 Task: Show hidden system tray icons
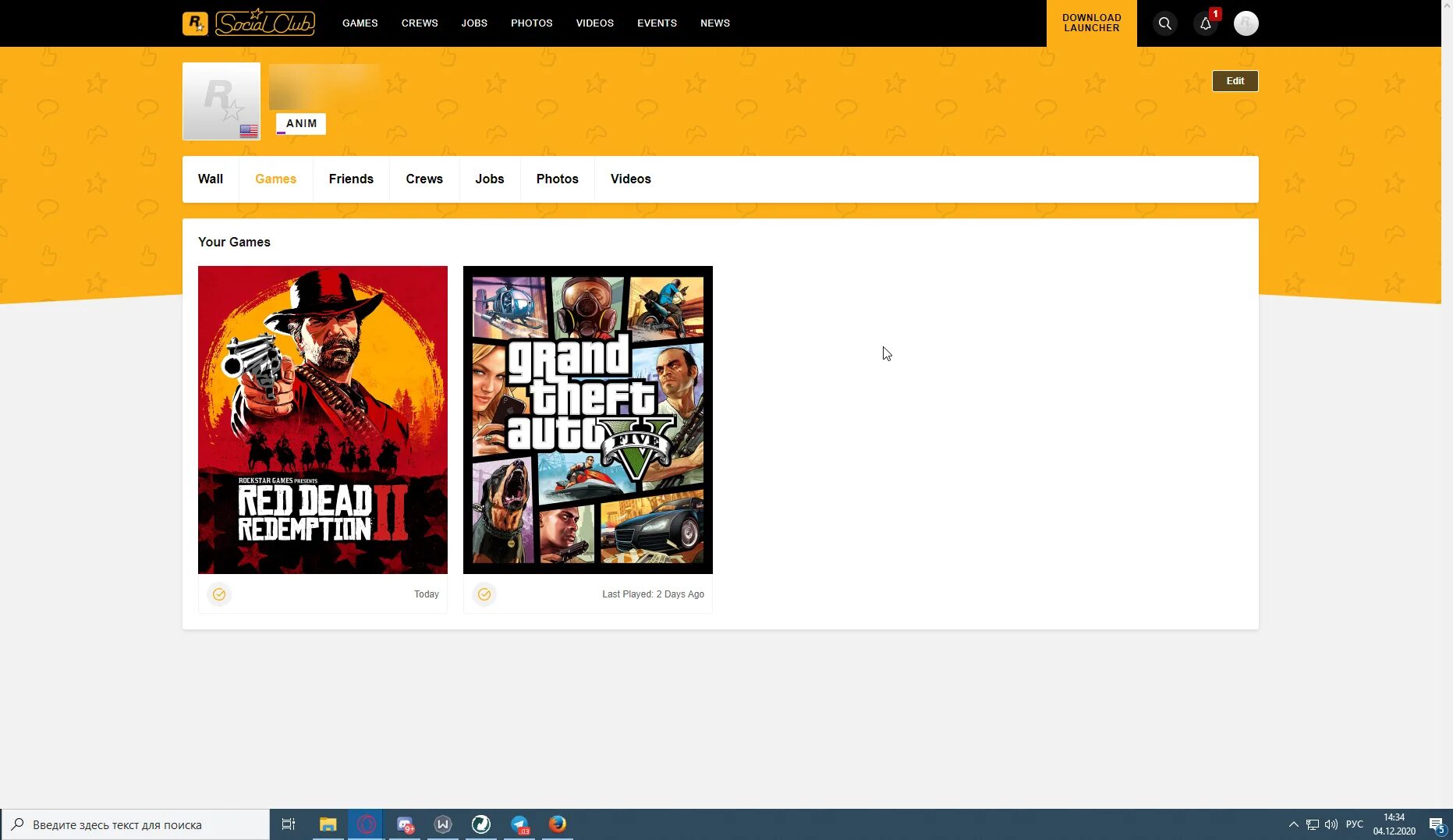click(1293, 824)
